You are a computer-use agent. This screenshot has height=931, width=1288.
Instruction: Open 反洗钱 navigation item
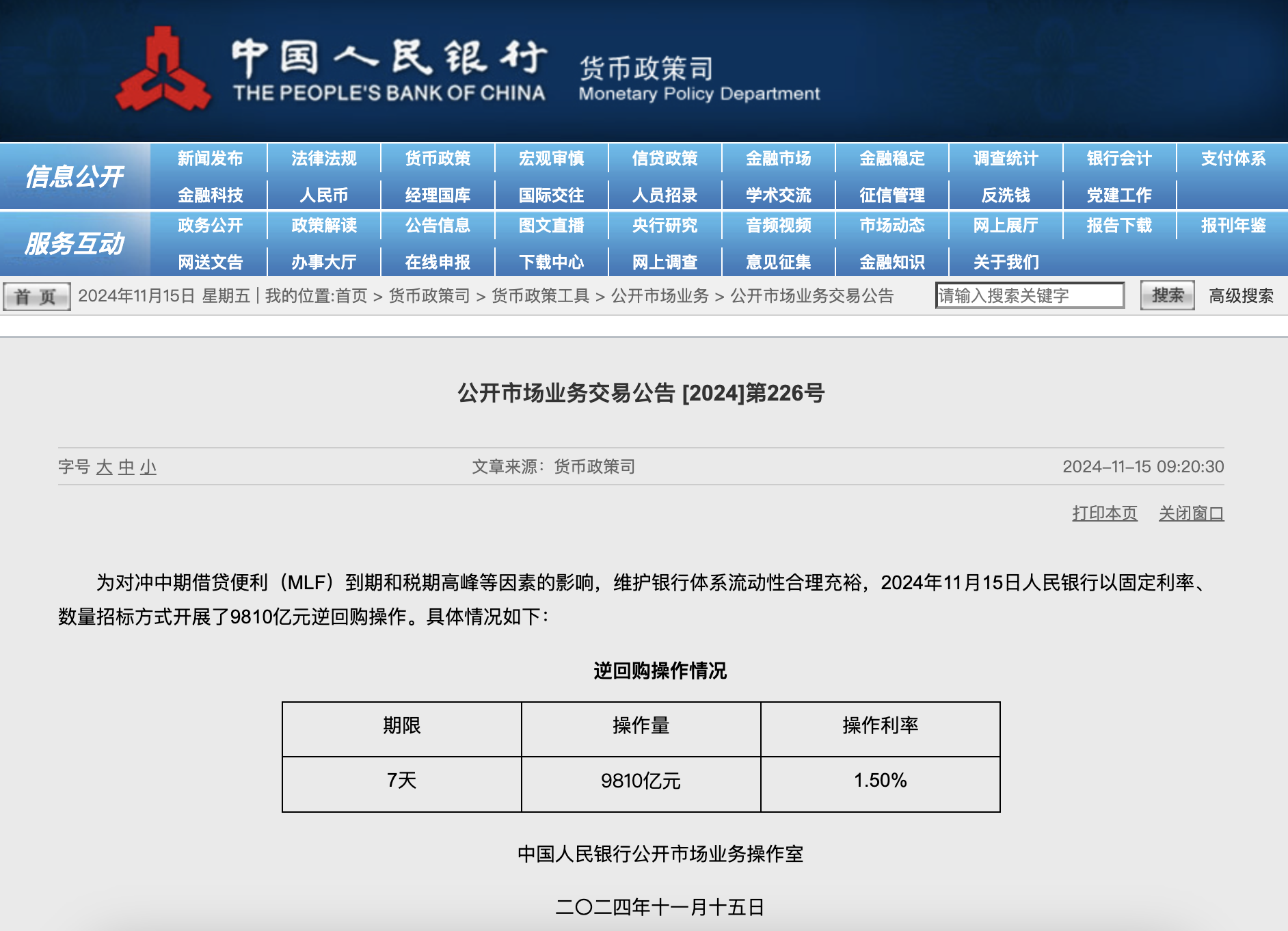1006,195
